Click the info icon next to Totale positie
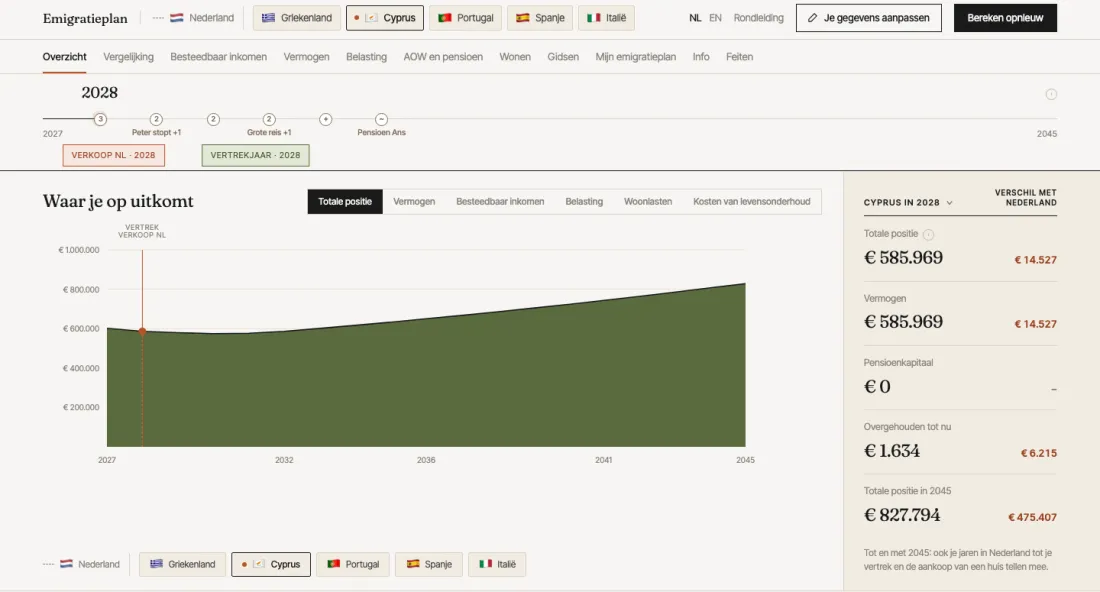 coord(928,234)
